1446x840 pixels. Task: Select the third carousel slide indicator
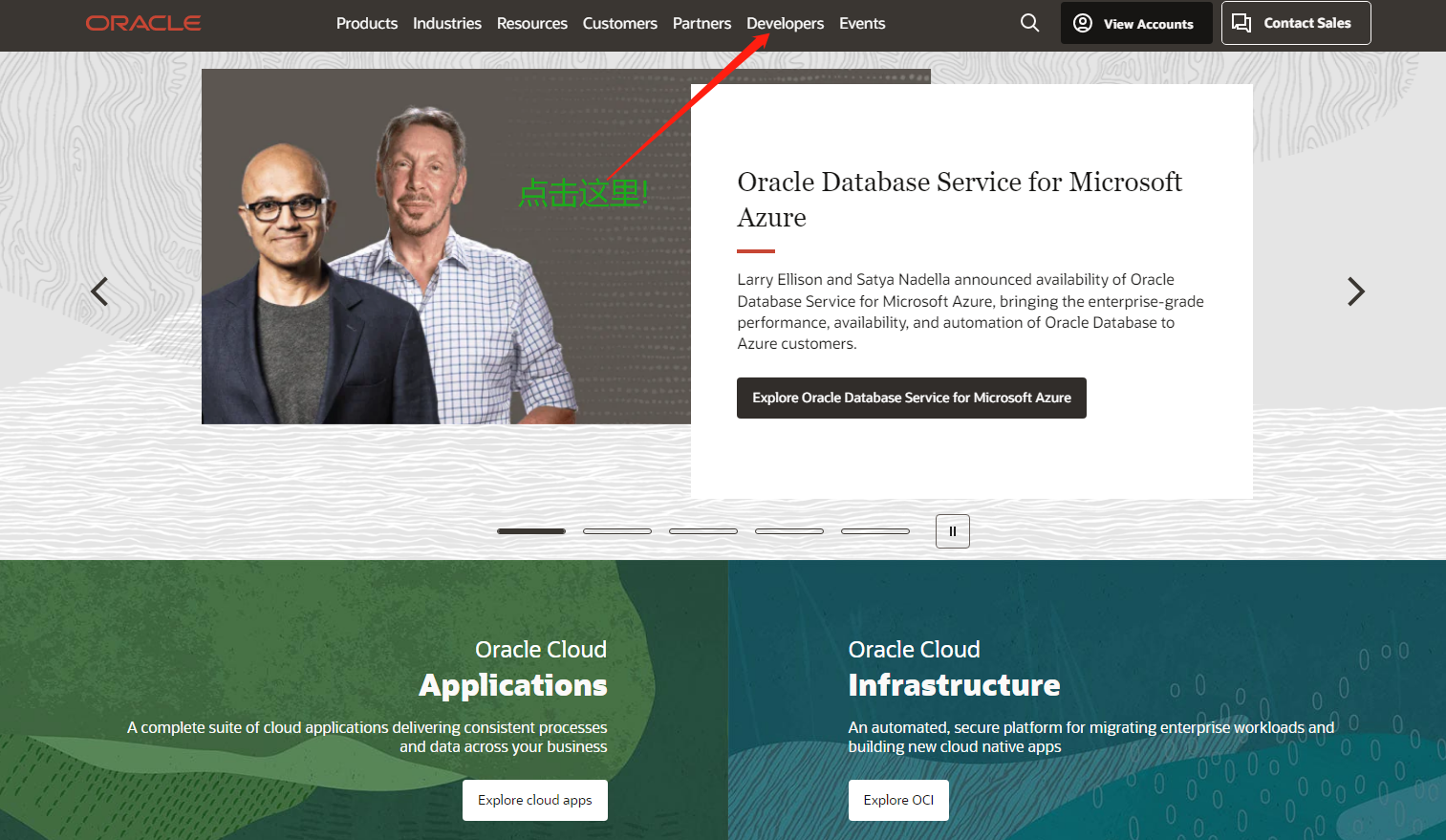(x=703, y=531)
